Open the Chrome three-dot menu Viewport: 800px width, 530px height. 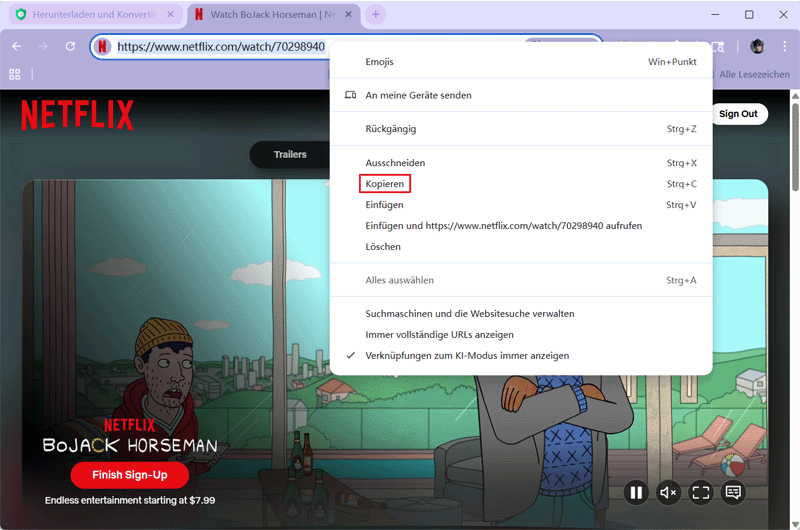tap(784, 46)
